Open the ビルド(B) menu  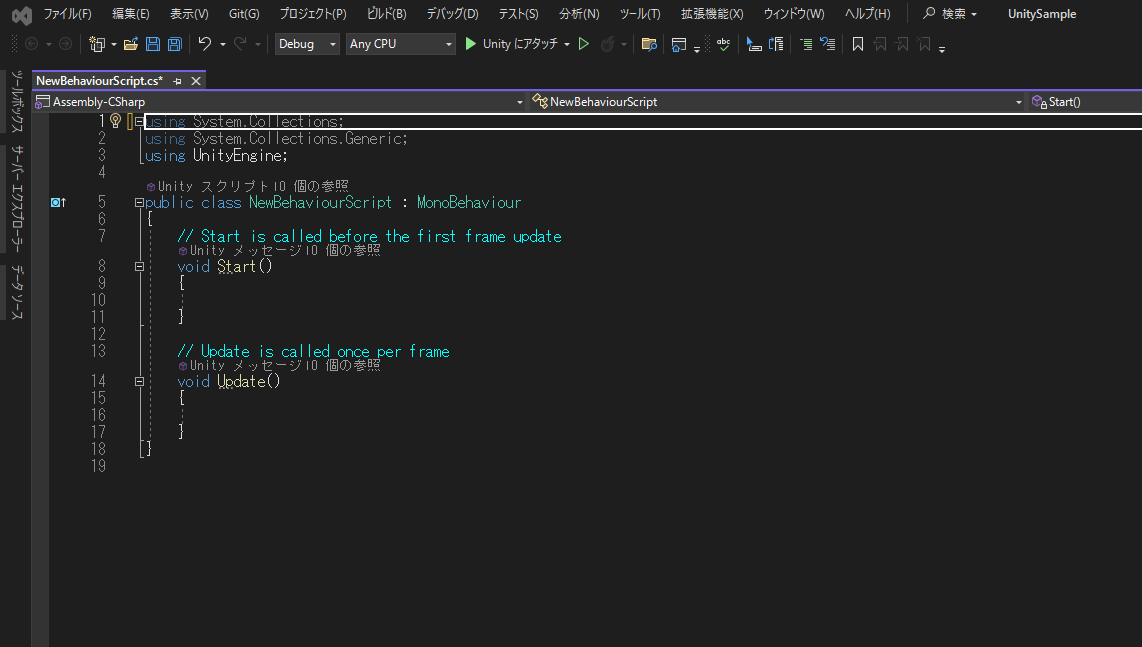[386, 14]
